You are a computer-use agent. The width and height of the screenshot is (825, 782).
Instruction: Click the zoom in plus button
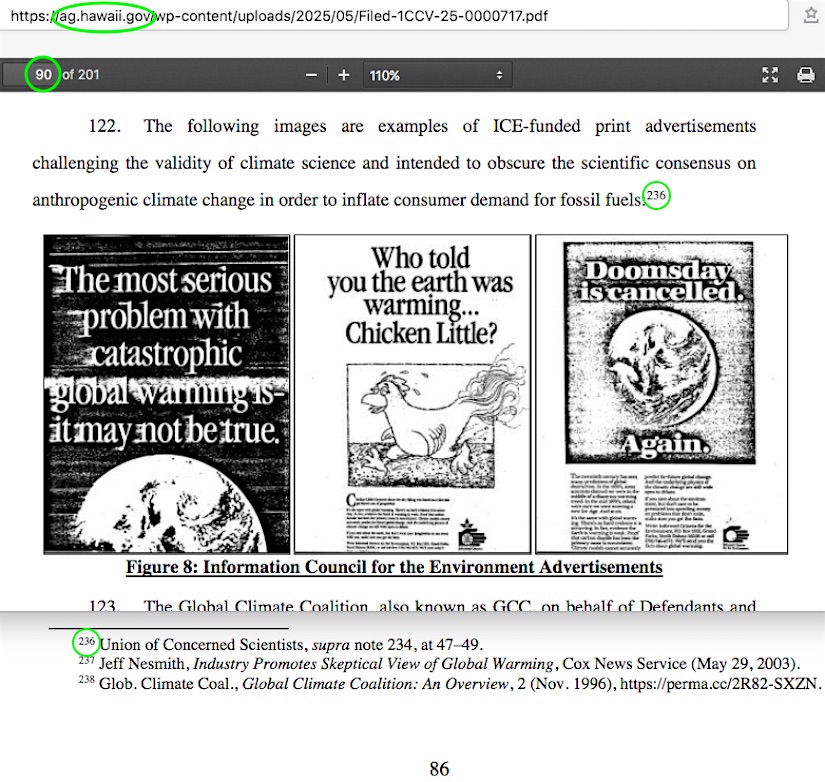point(343,75)
